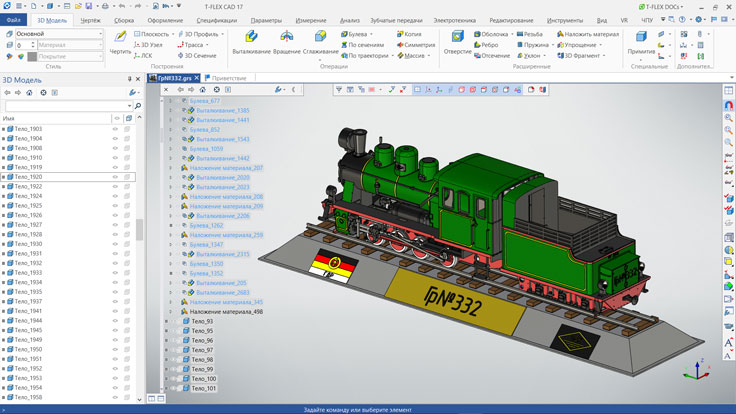Start the Чертить (Sketch) command
The height and width of the screenshot is (414, 736).
coord(120,37)
